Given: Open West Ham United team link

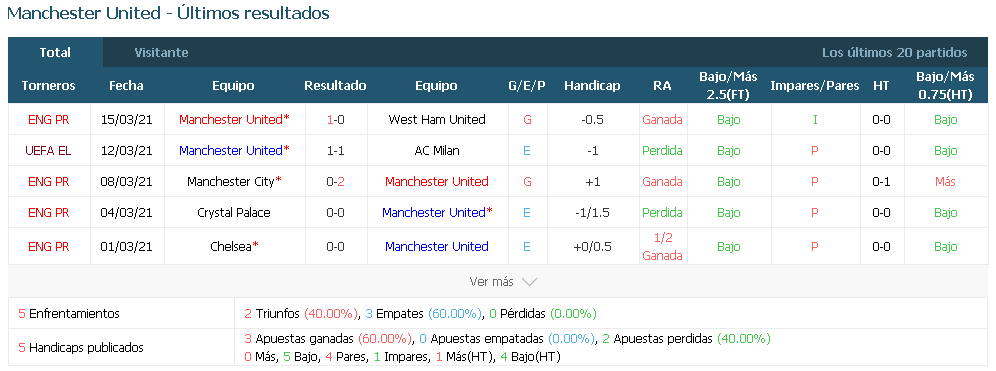Looking at the screenshot, I should point(437,119).
